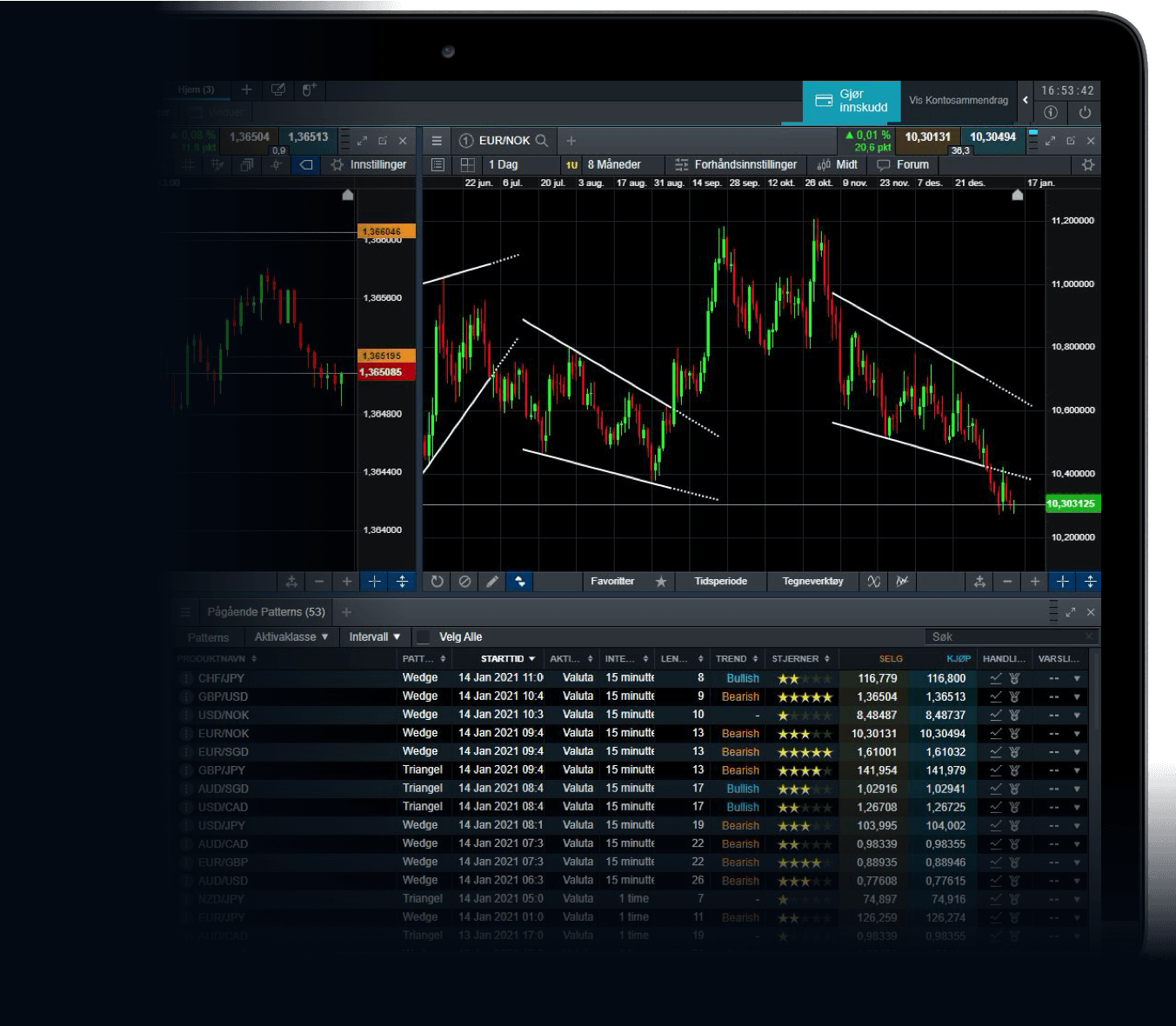The image size is (1176, 1026).
Task: Click the search magnifier next to EUR/NOK
Action: pyautogui.click(x=542, y=140)
